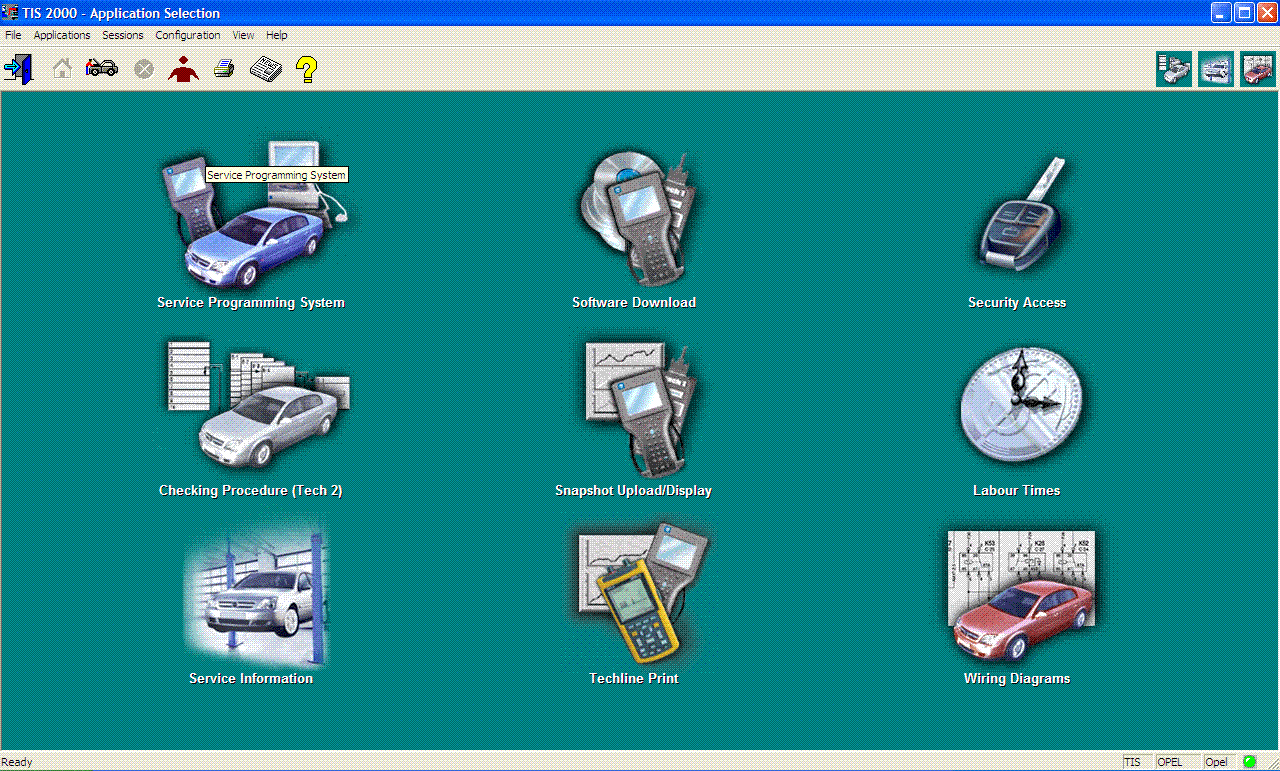Click the vehicle mechanic toolbar icon
This screenshot has height=771, width=1280.
(x=102, y=68)
